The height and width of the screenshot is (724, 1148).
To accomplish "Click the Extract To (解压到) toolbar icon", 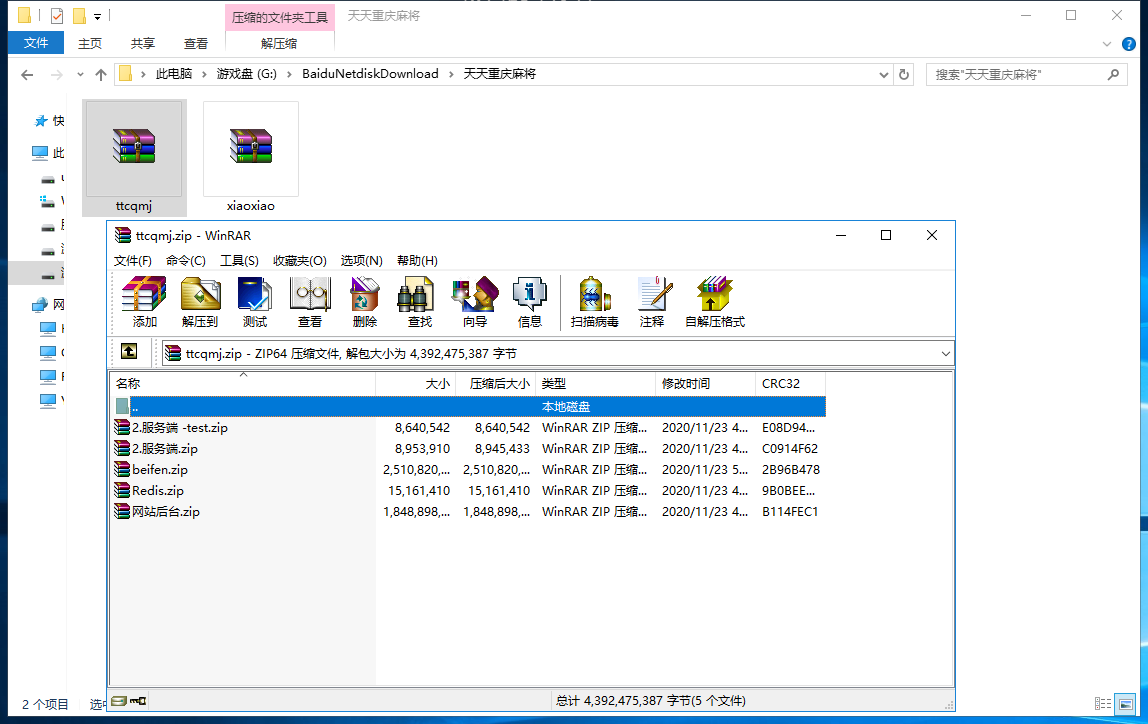I will pyautogui.click(x=200, y=302).
